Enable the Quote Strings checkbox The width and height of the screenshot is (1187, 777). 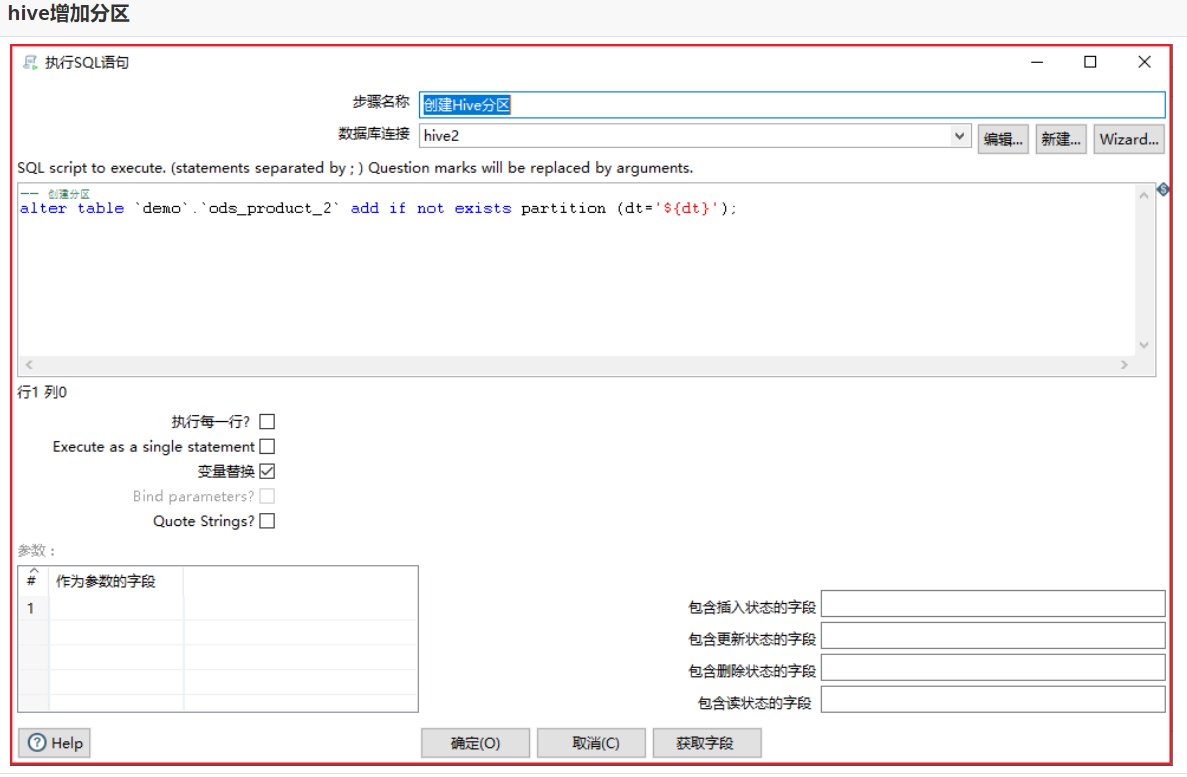click(x=267, y=520)
